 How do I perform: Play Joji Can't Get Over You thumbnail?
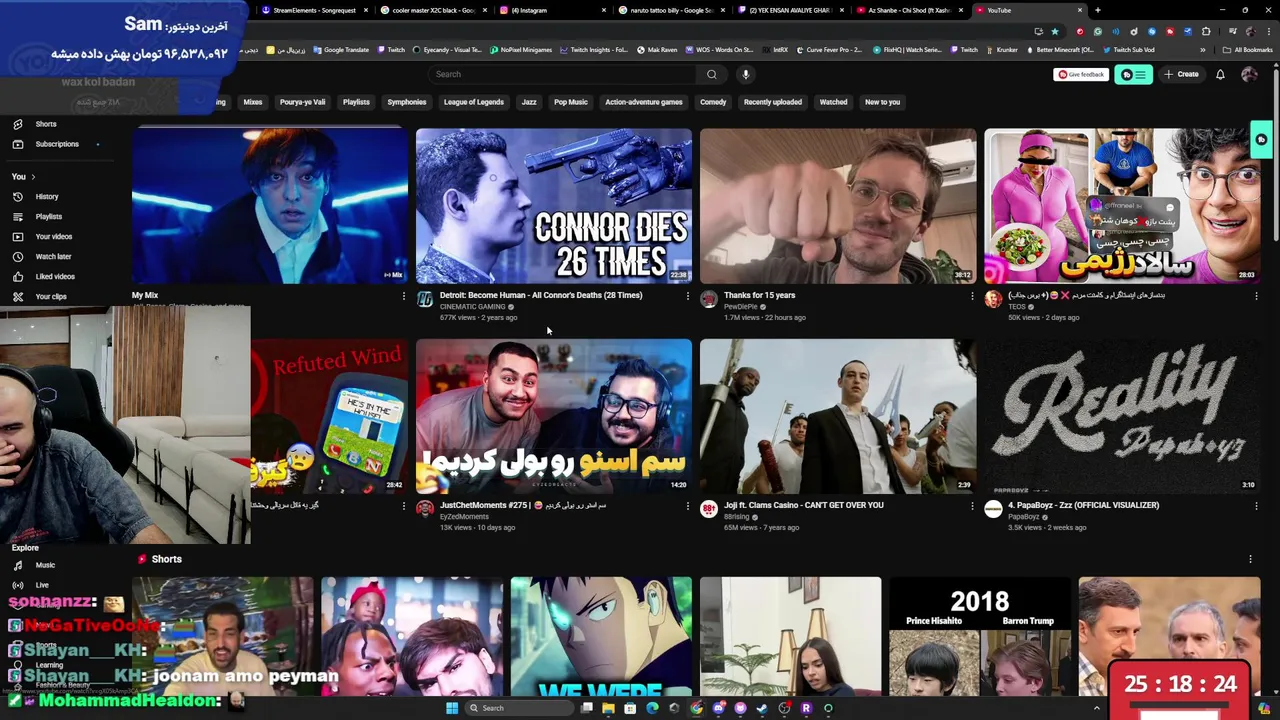pyautogui.click(x=838, y=416)
